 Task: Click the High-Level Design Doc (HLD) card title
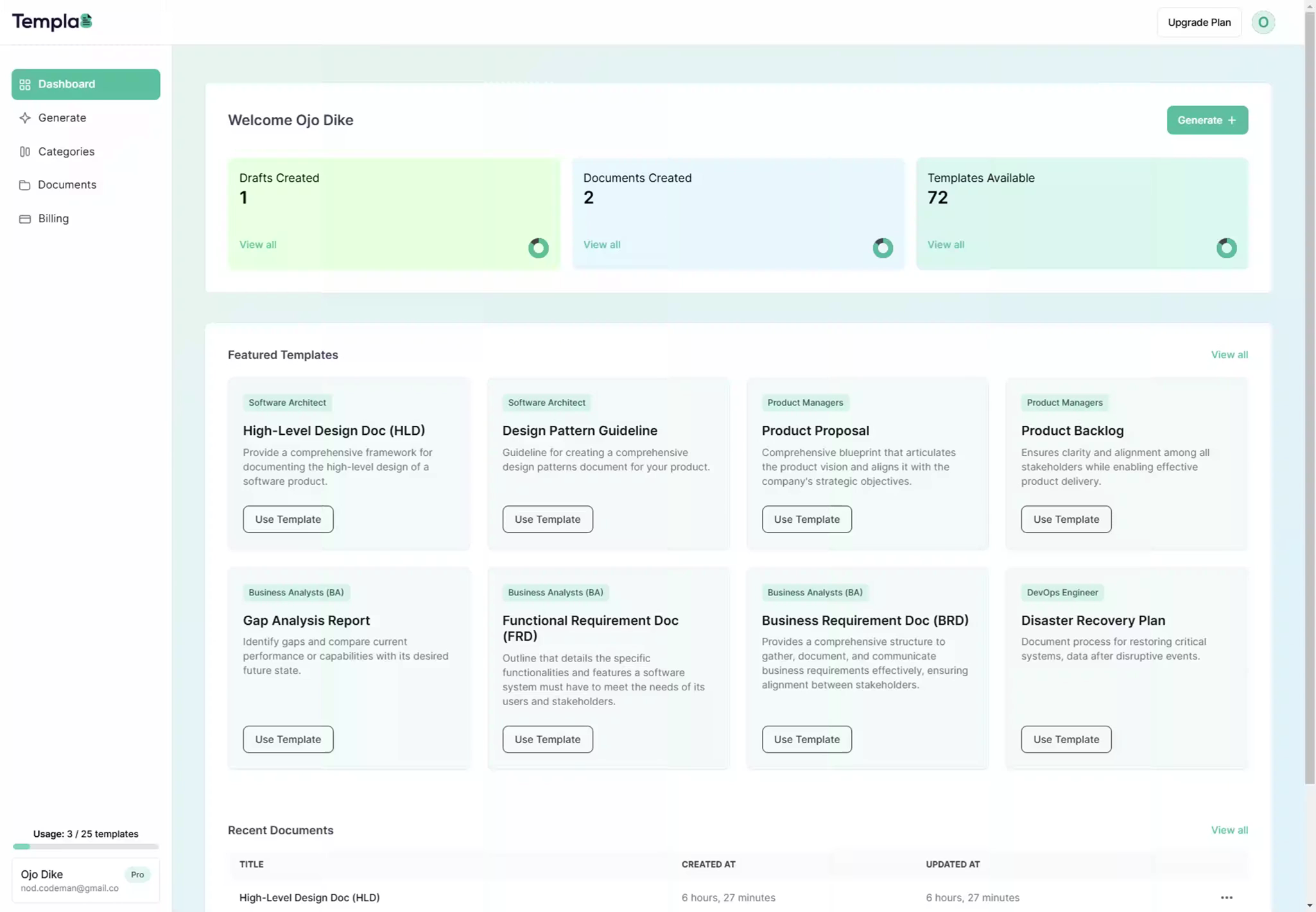coord(334,430)
